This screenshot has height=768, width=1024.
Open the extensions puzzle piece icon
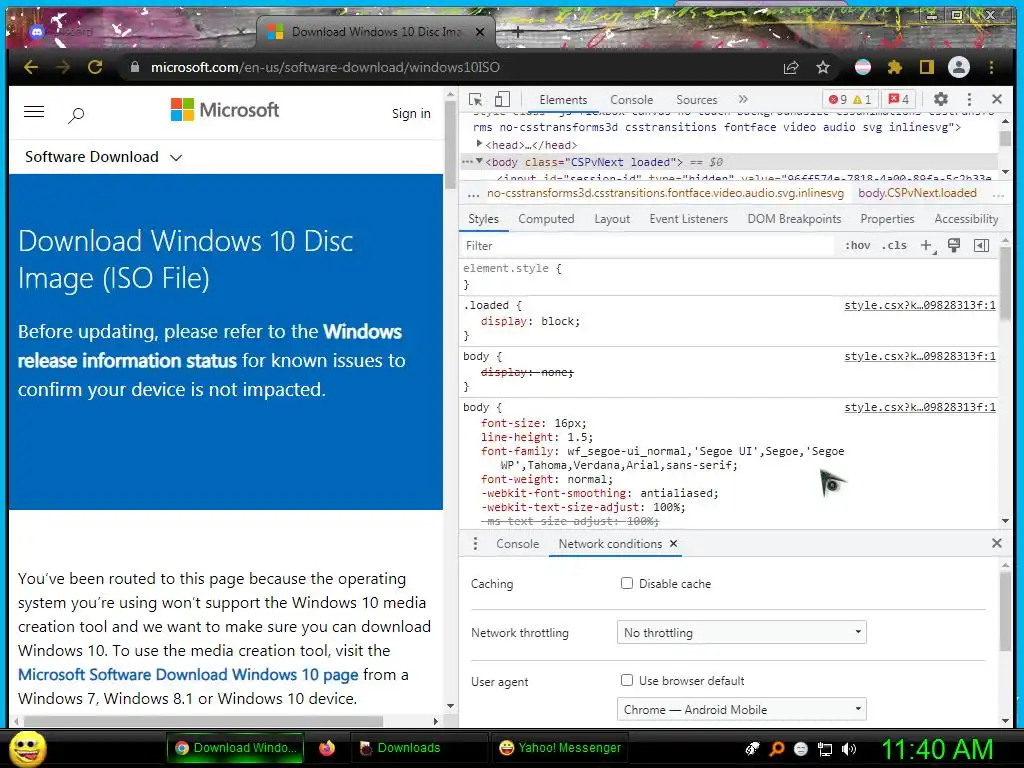[895, 67]
